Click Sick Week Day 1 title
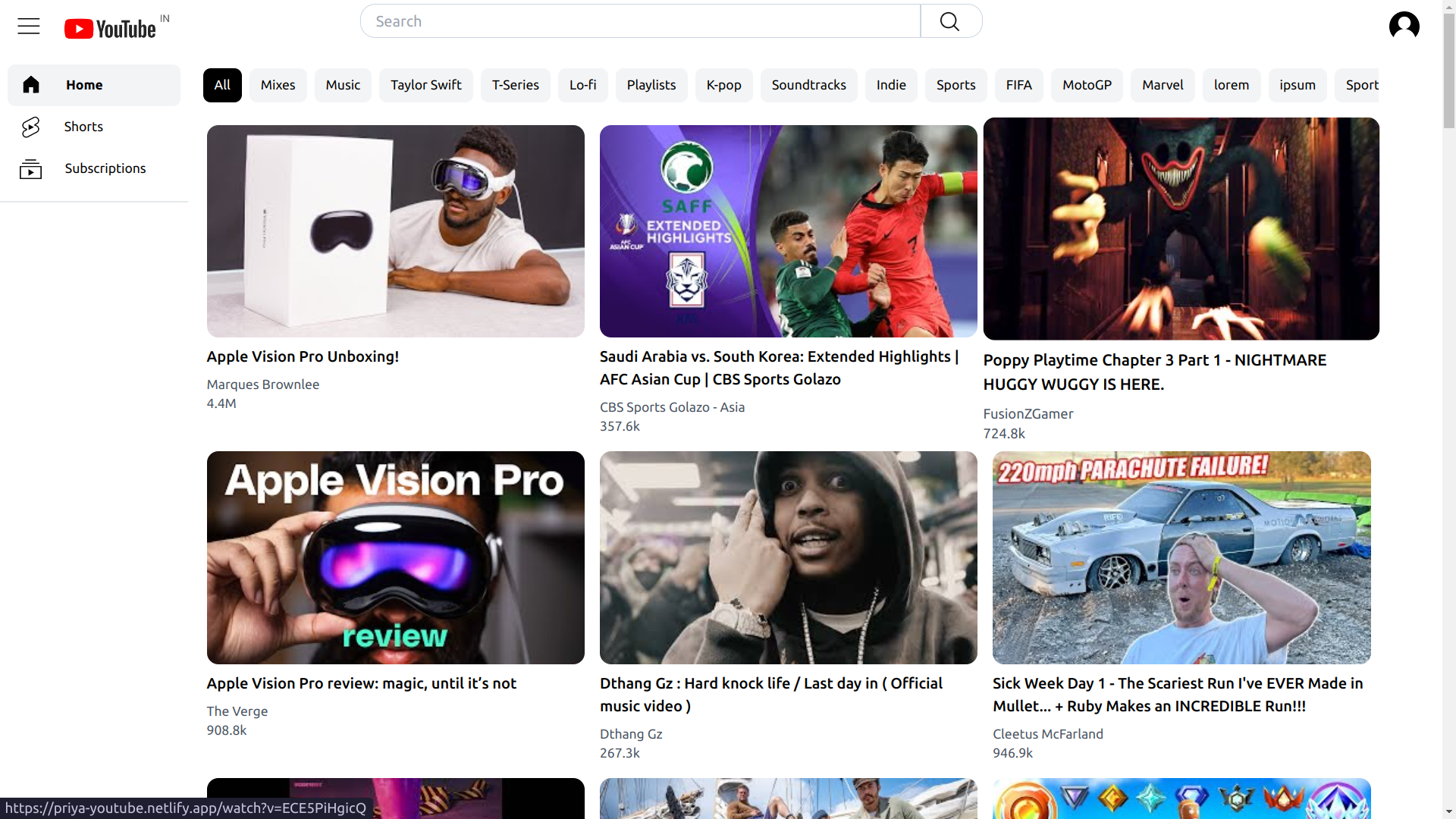 [x=1178, y=695]
